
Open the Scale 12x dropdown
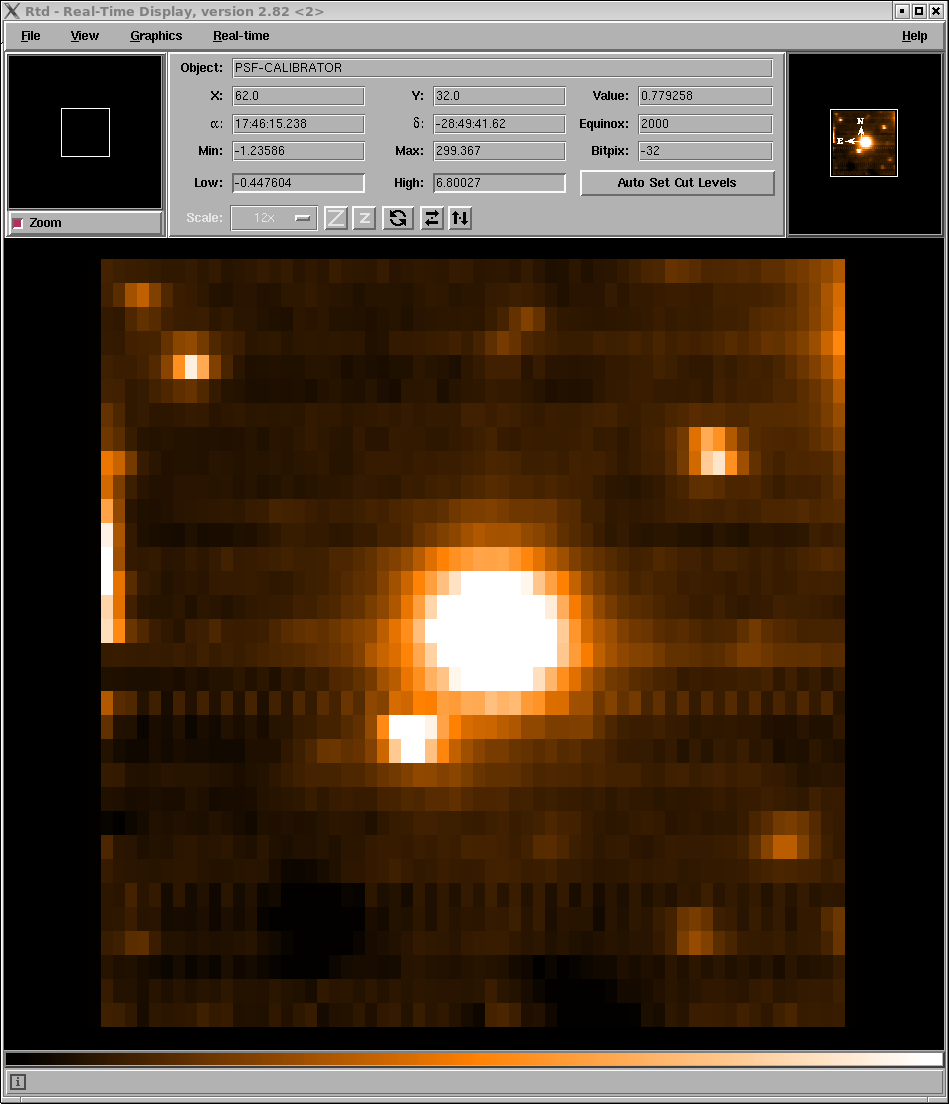tap(274, 218)
